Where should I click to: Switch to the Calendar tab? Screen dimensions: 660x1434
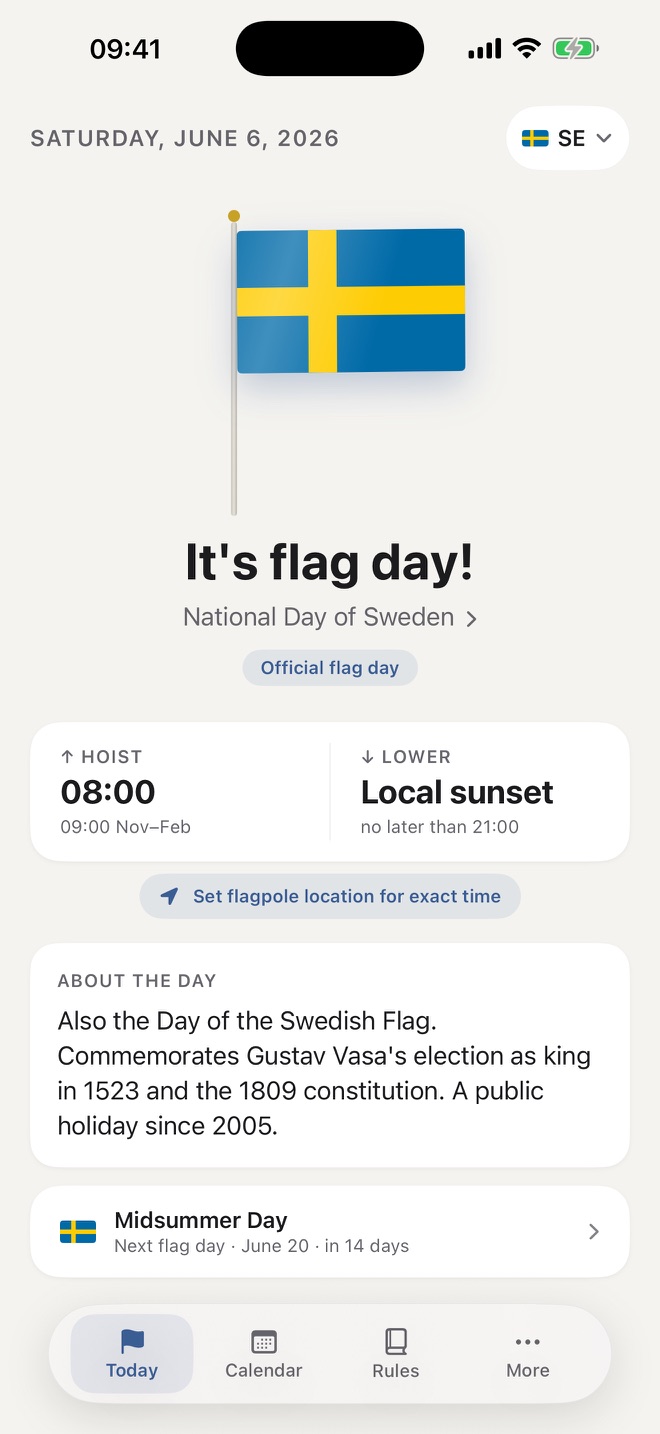(264, 1354)
